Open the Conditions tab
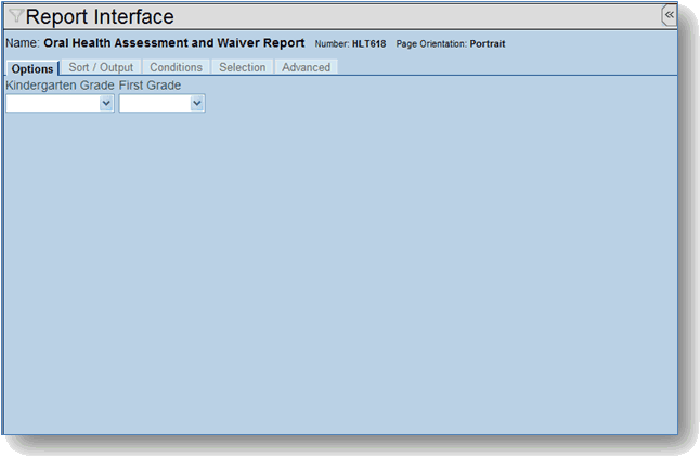Screen dimensions: 700x457 (176, 67)
